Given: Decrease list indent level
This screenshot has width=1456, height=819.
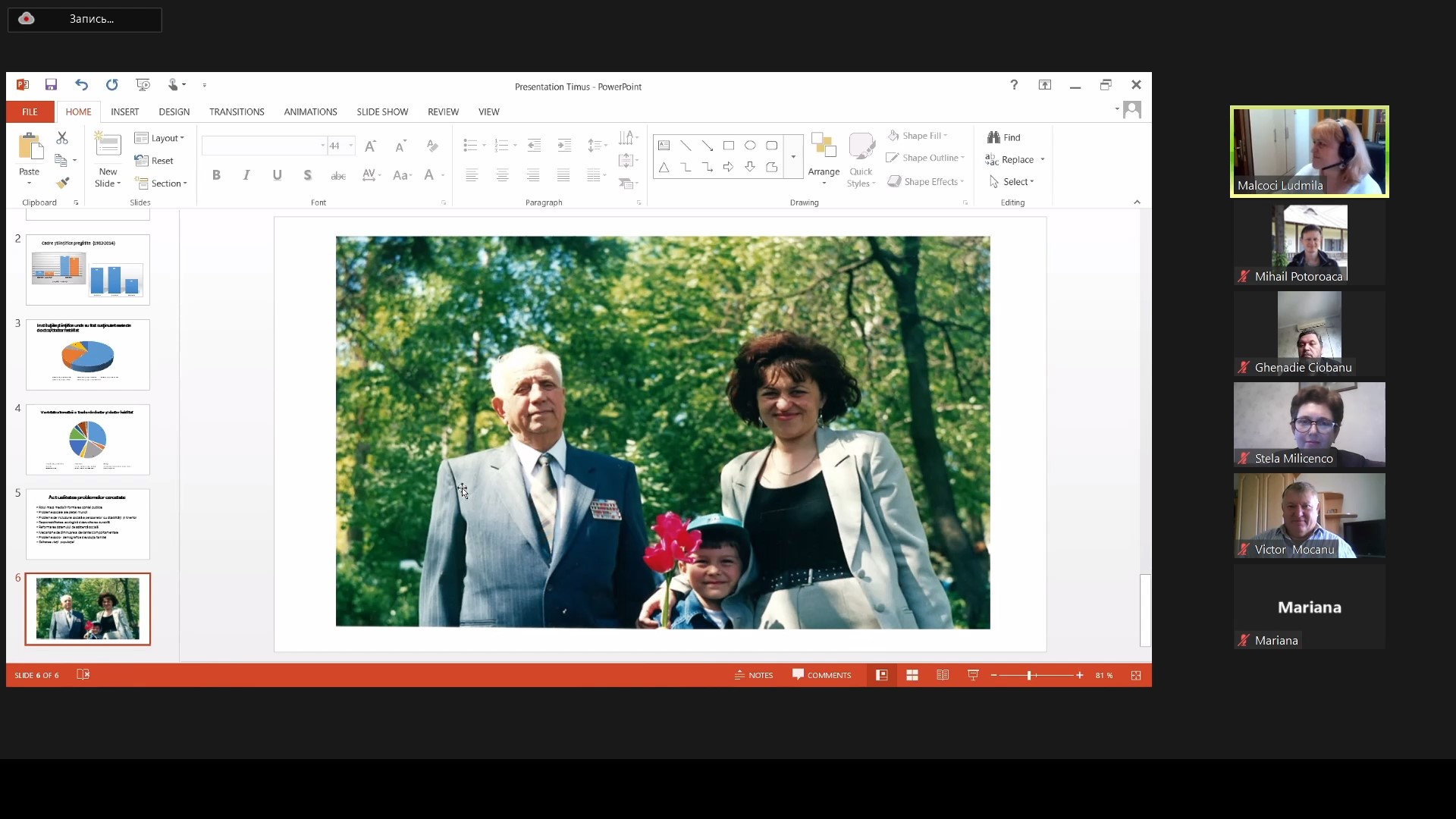Looking at the screenshot, I should click(x=534, y=145).
